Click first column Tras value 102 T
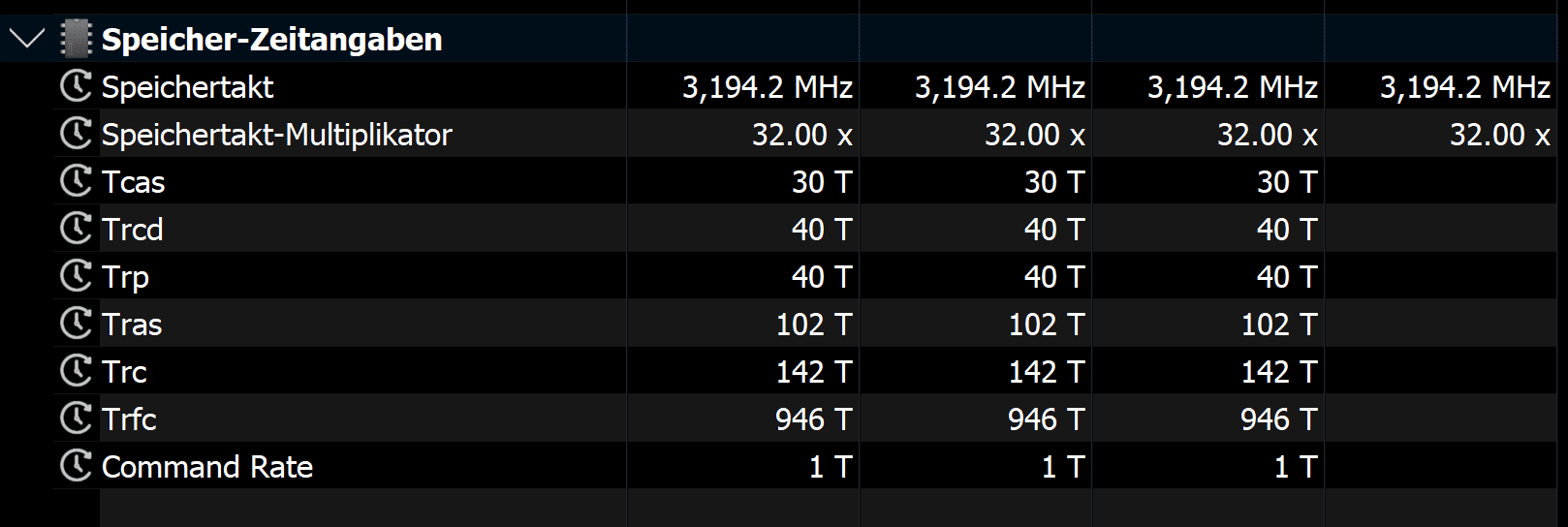The height and width of the screenshot is (527, 1568). [814, 325]
